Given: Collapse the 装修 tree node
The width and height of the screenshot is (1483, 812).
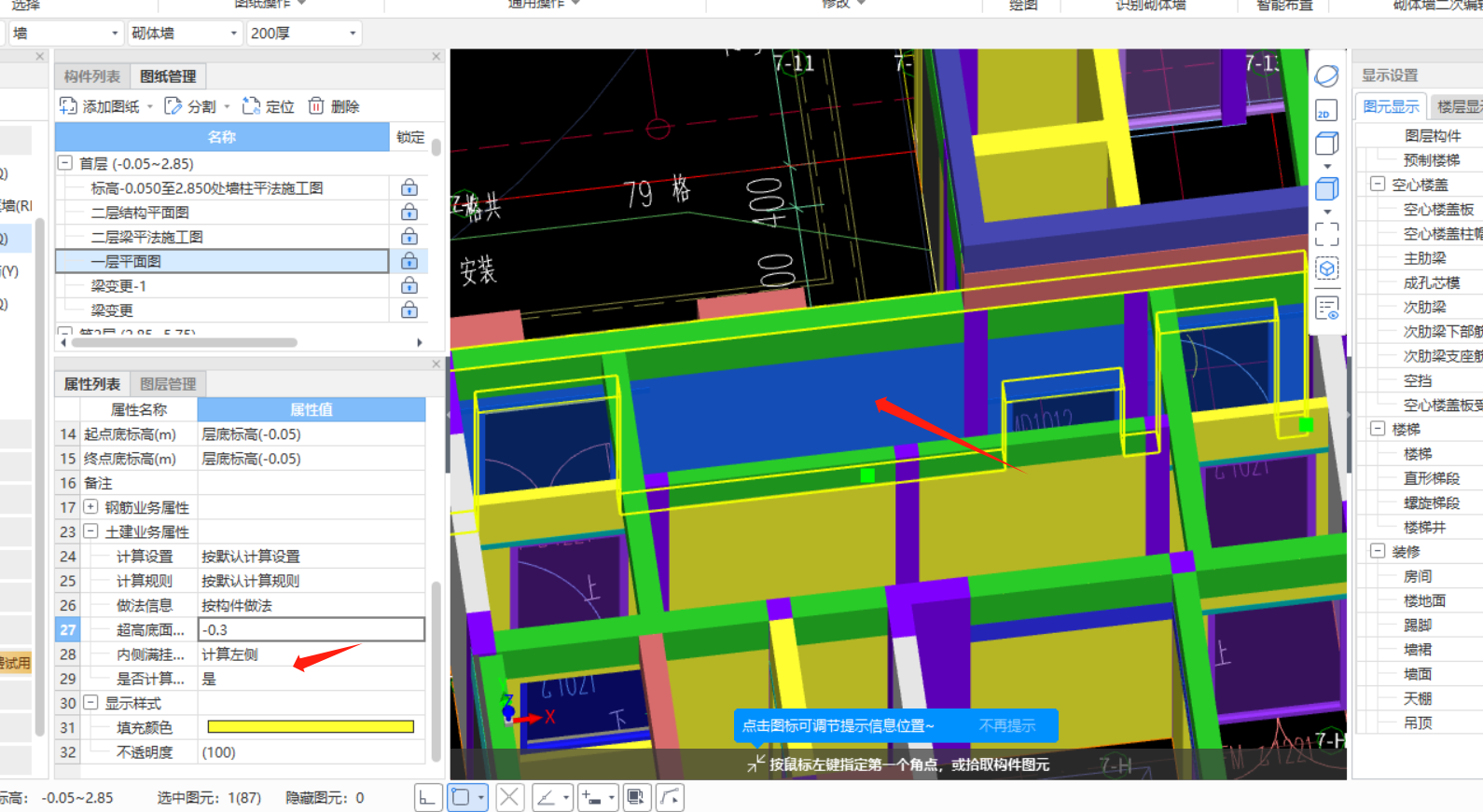Looking at the screenshot, I should [x=1377, y=551].
